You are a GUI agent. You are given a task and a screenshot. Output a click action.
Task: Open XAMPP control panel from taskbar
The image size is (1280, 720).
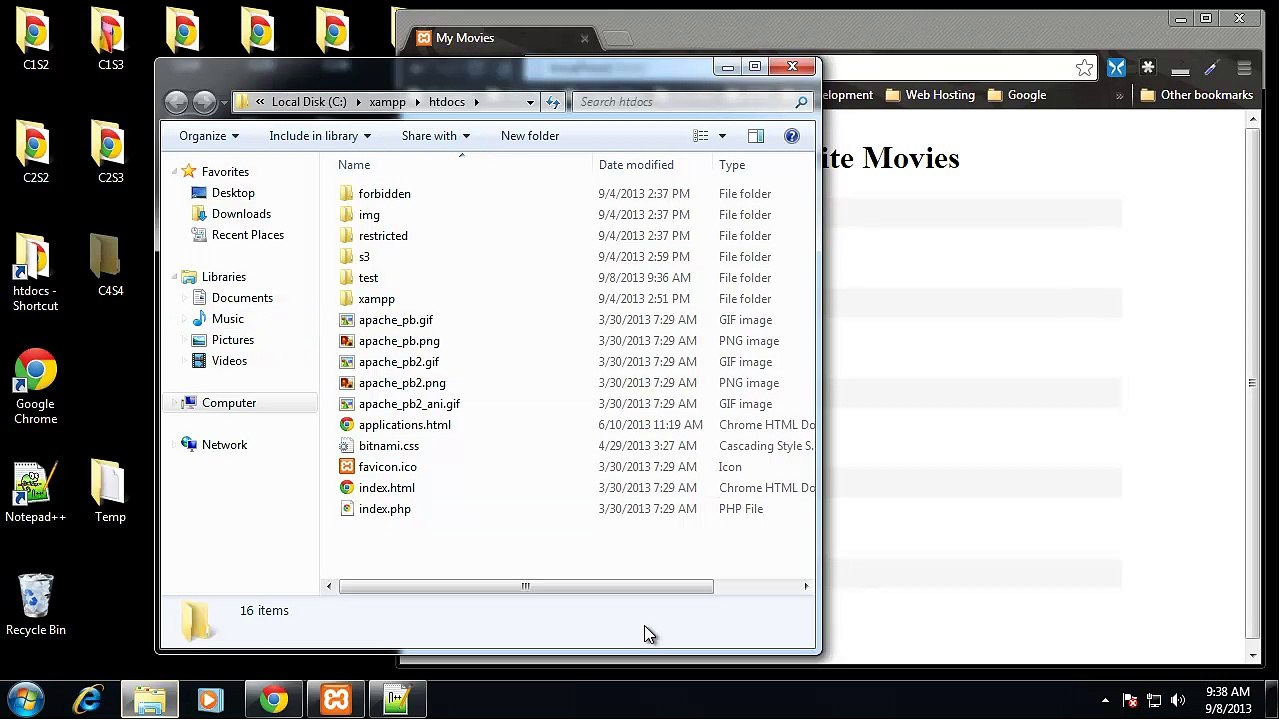(x=336, y=699)
